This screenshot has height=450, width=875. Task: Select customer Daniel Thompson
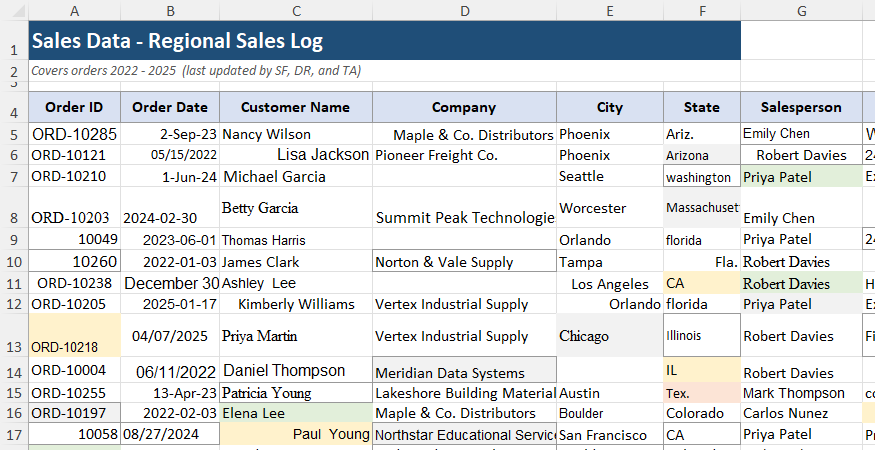[296, 370]
